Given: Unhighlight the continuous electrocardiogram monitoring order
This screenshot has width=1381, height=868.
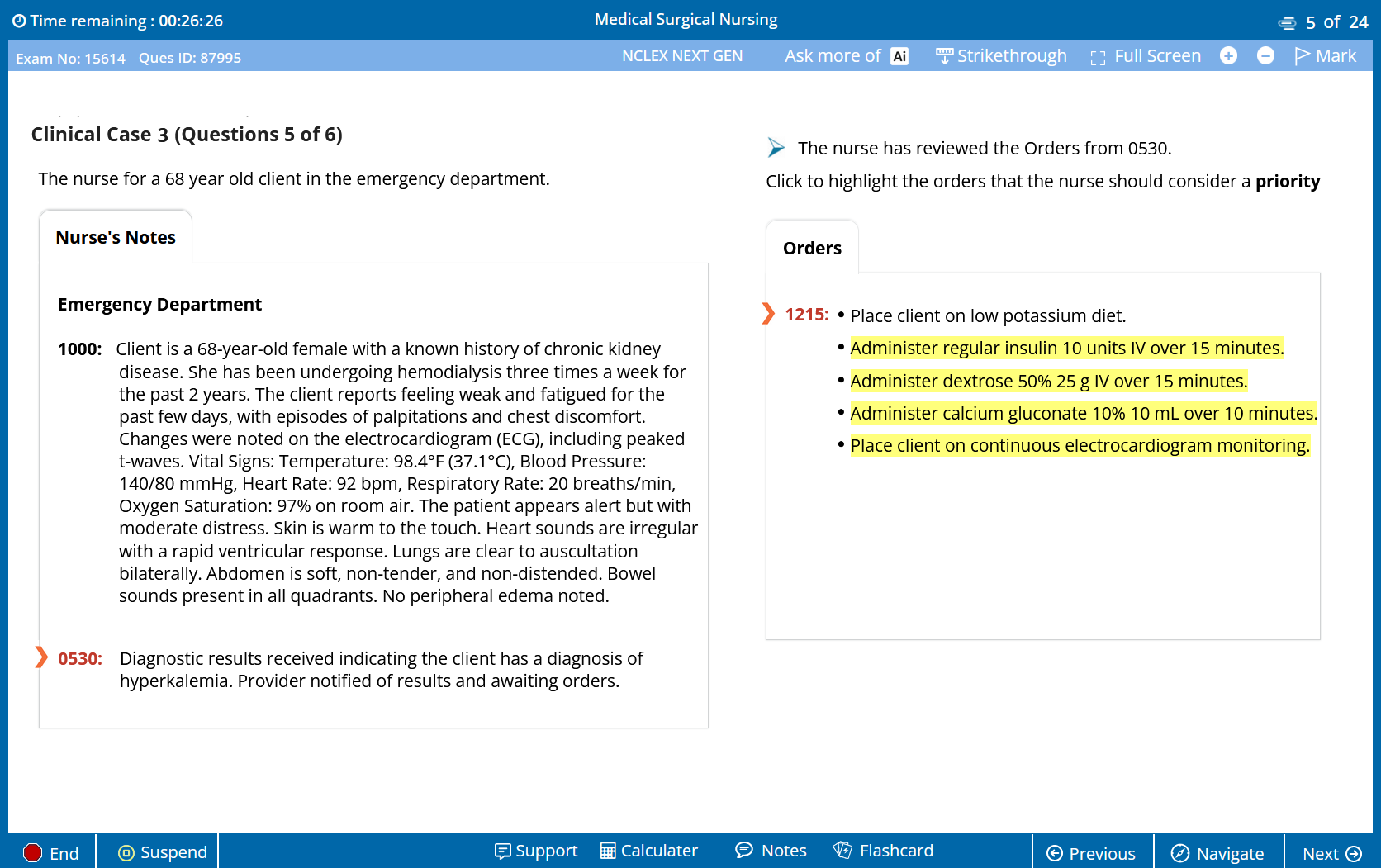Looking at the screenshot, I should [x=1080, y=445].
